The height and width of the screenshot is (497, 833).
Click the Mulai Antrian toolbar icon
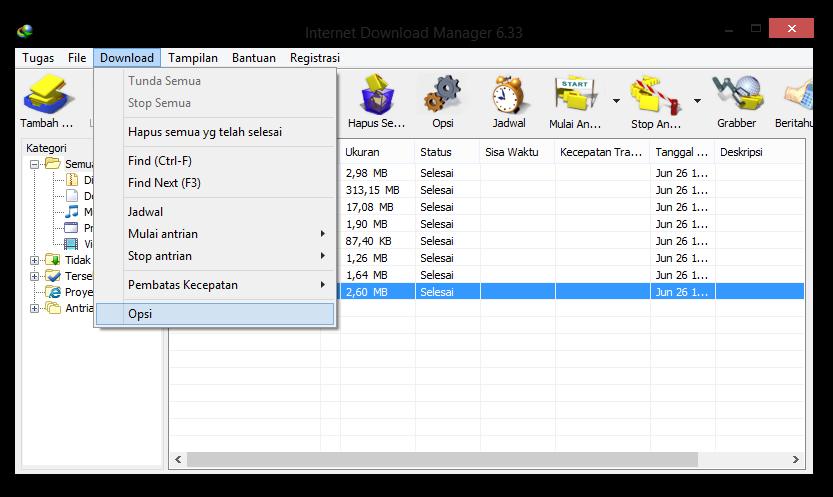pyautogui.click(x=575, y=93)
